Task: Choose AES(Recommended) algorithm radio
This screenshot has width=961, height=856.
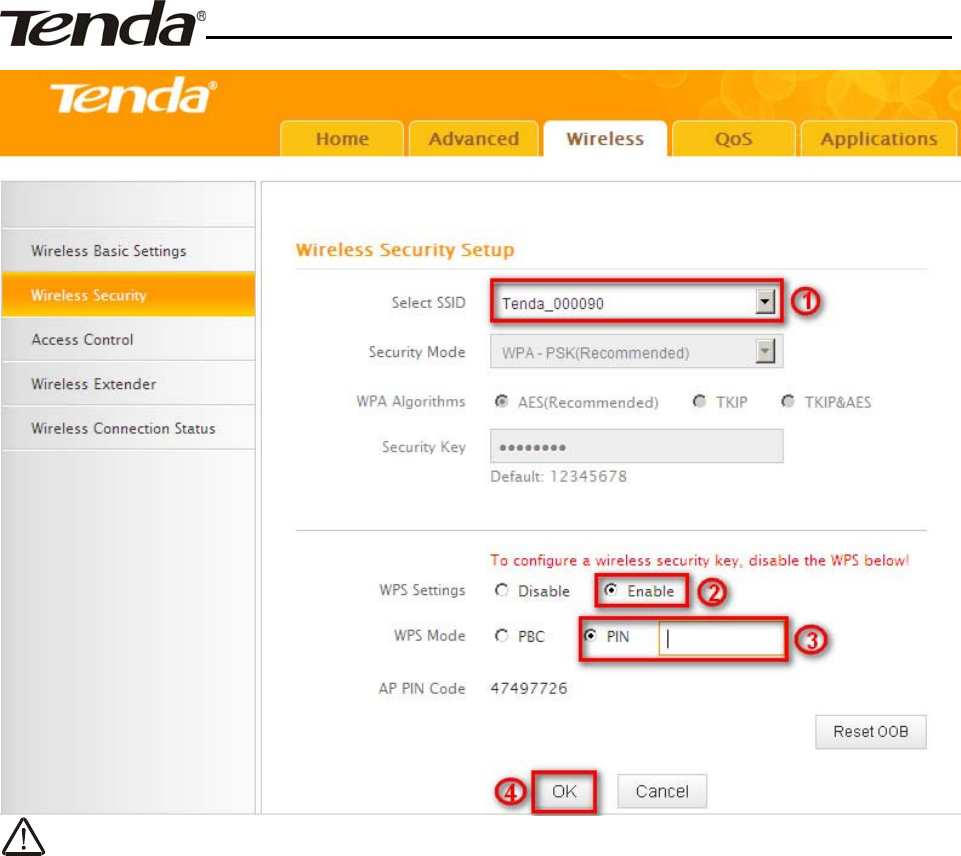Action: pyautogui.click(x=501, y=401)
